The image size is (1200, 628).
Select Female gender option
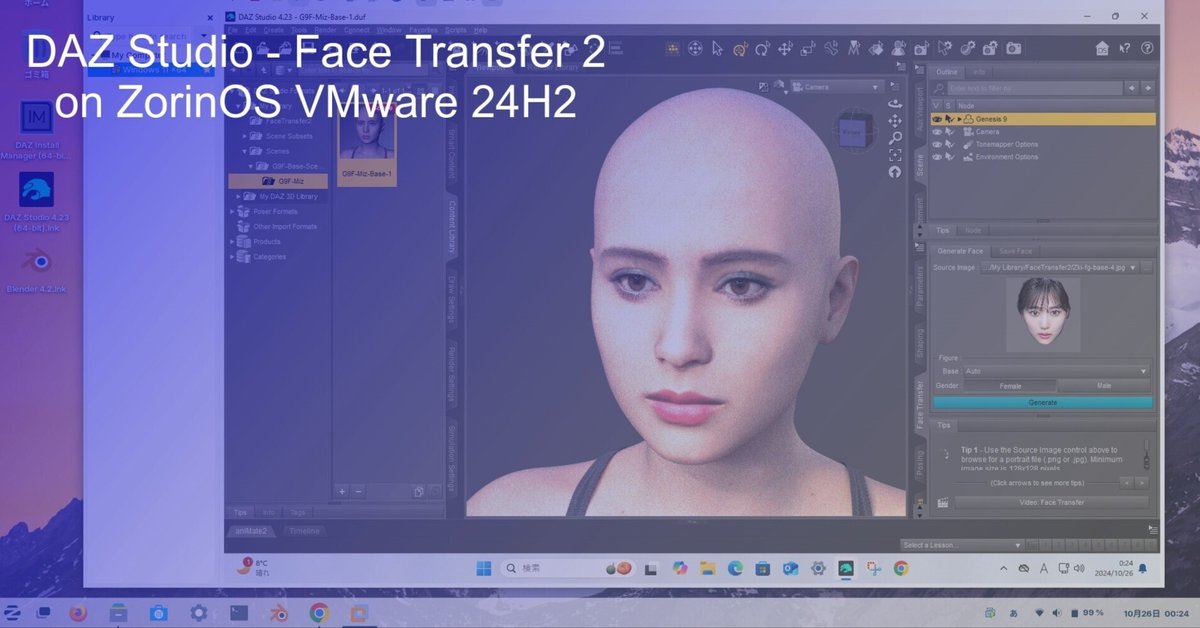click(x=1010, y=386)
